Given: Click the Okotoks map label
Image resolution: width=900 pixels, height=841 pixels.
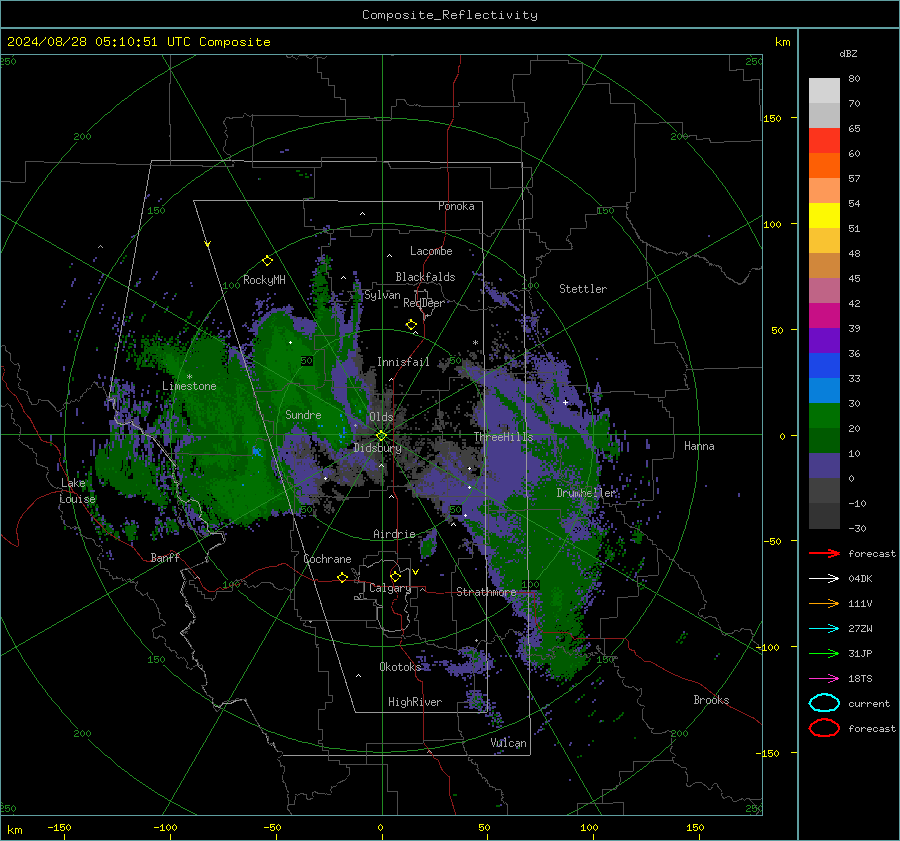Looking at the screenshot, I should click(x=400, y=666).
